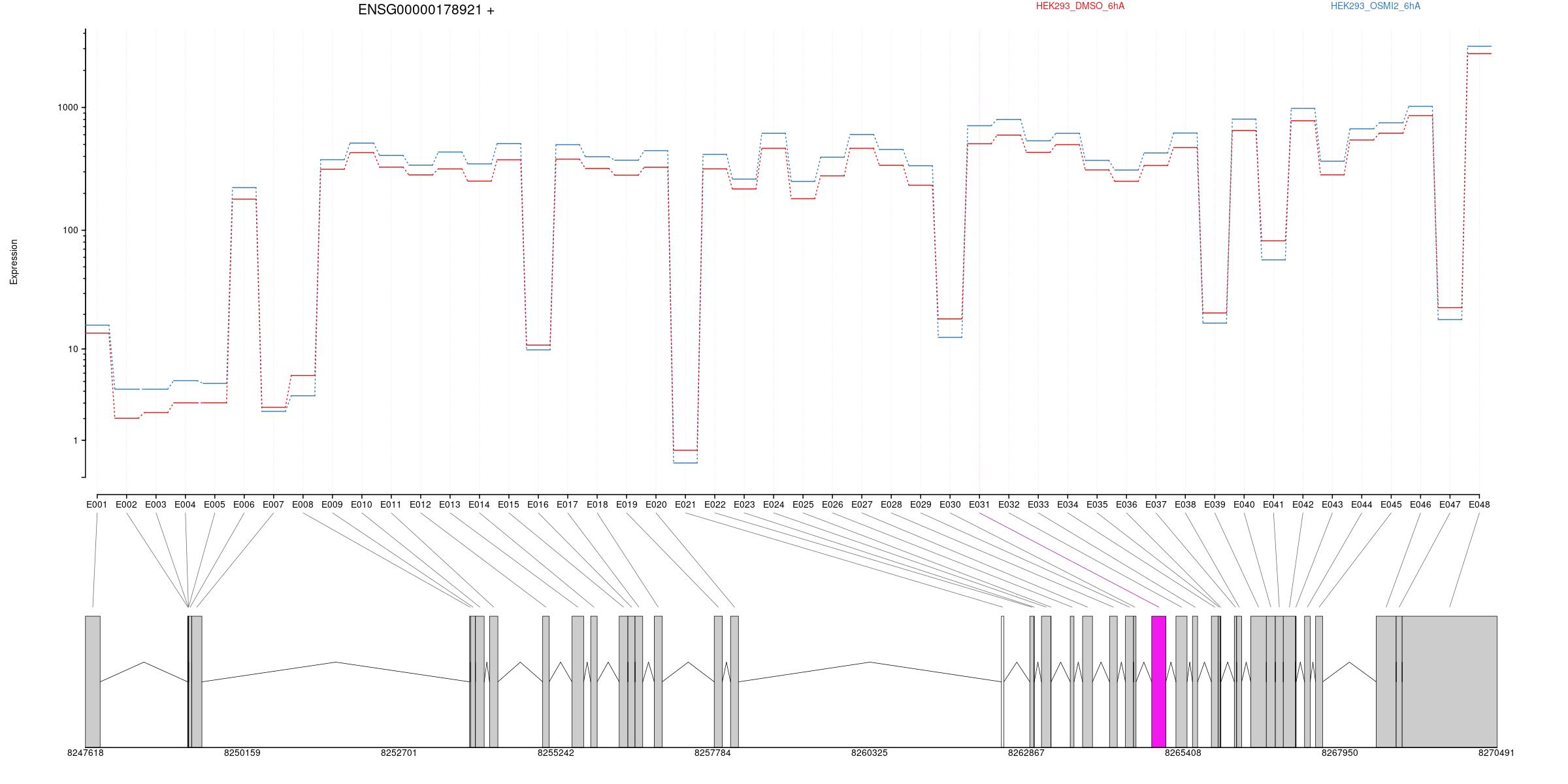Click exon label E004
Image resolution: width=1568 pixels, height=784 pixels.
(185, 504)
